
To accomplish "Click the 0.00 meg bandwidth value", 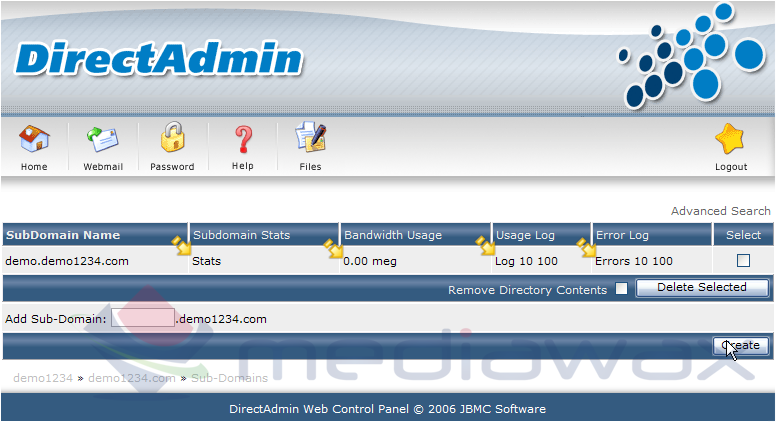I will click(370, 261).
